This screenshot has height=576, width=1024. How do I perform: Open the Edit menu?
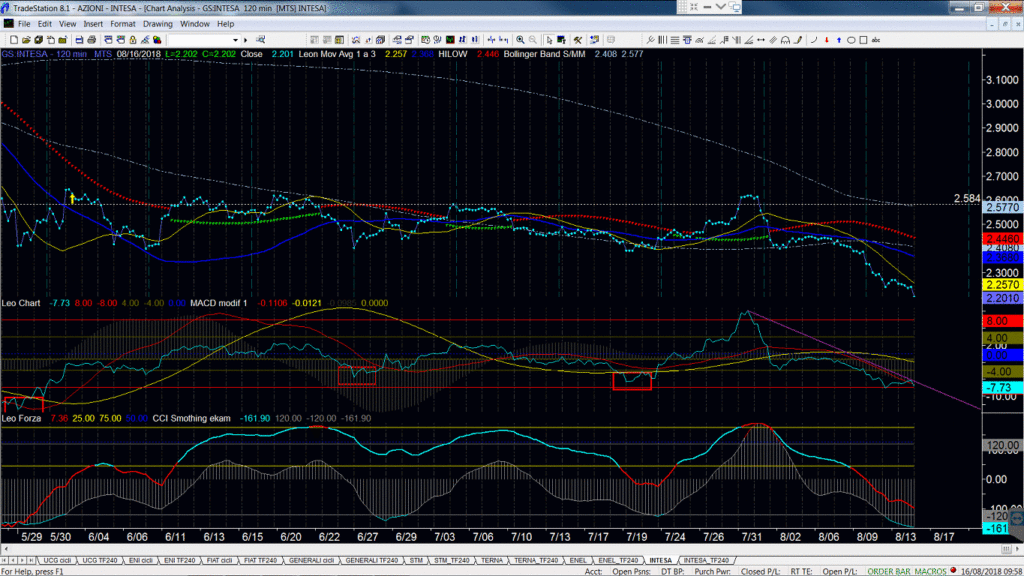[44, 24]
